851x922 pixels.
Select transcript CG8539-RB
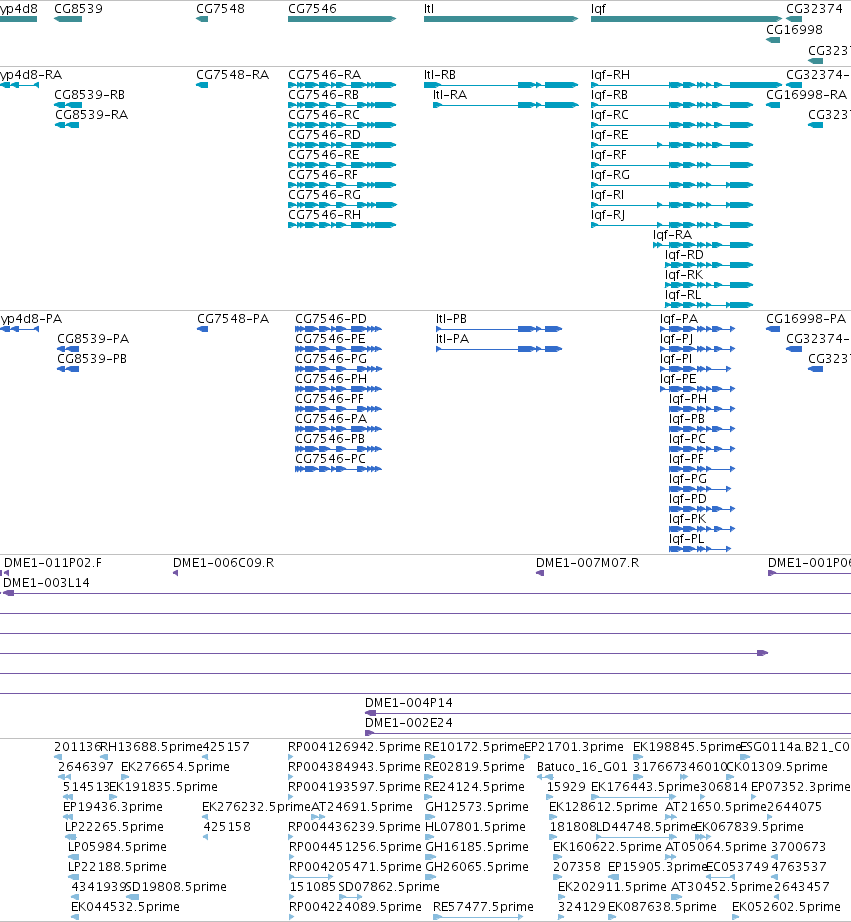click(89, 95)
